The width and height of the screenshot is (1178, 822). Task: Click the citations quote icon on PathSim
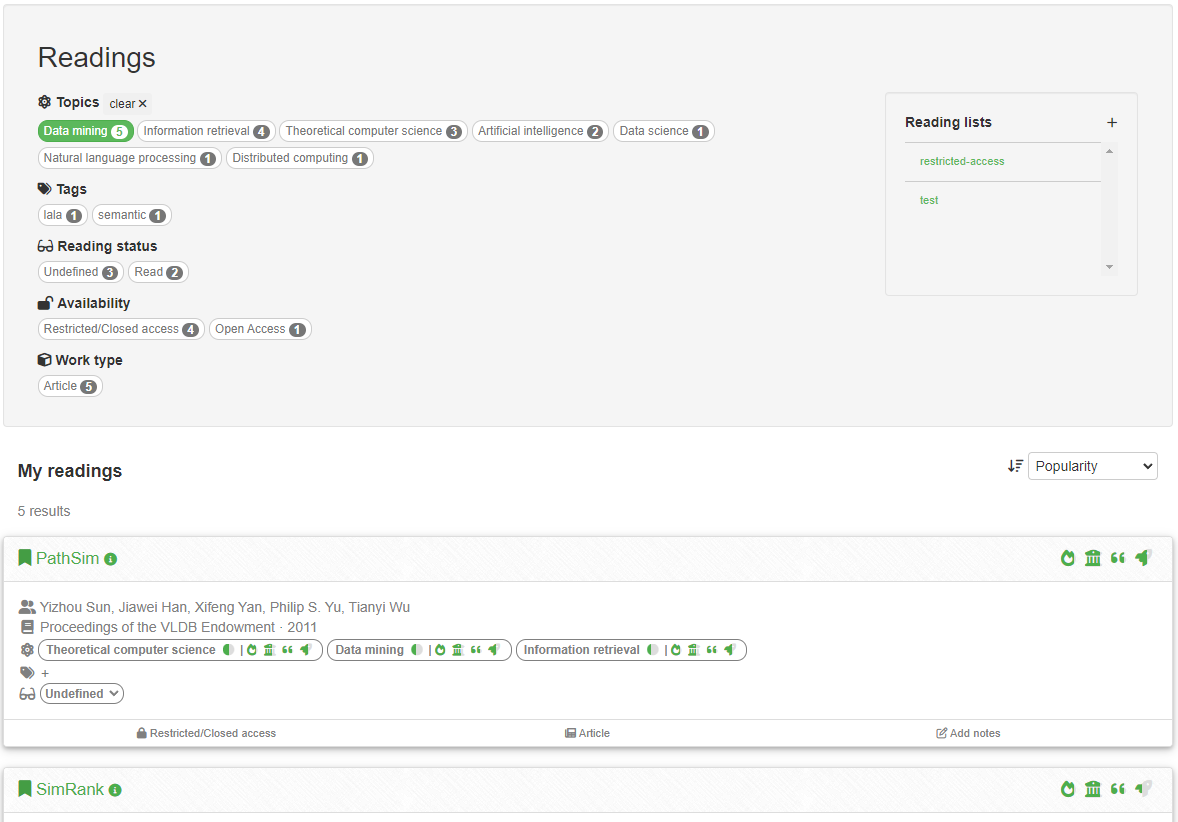tap(1118, 558)
